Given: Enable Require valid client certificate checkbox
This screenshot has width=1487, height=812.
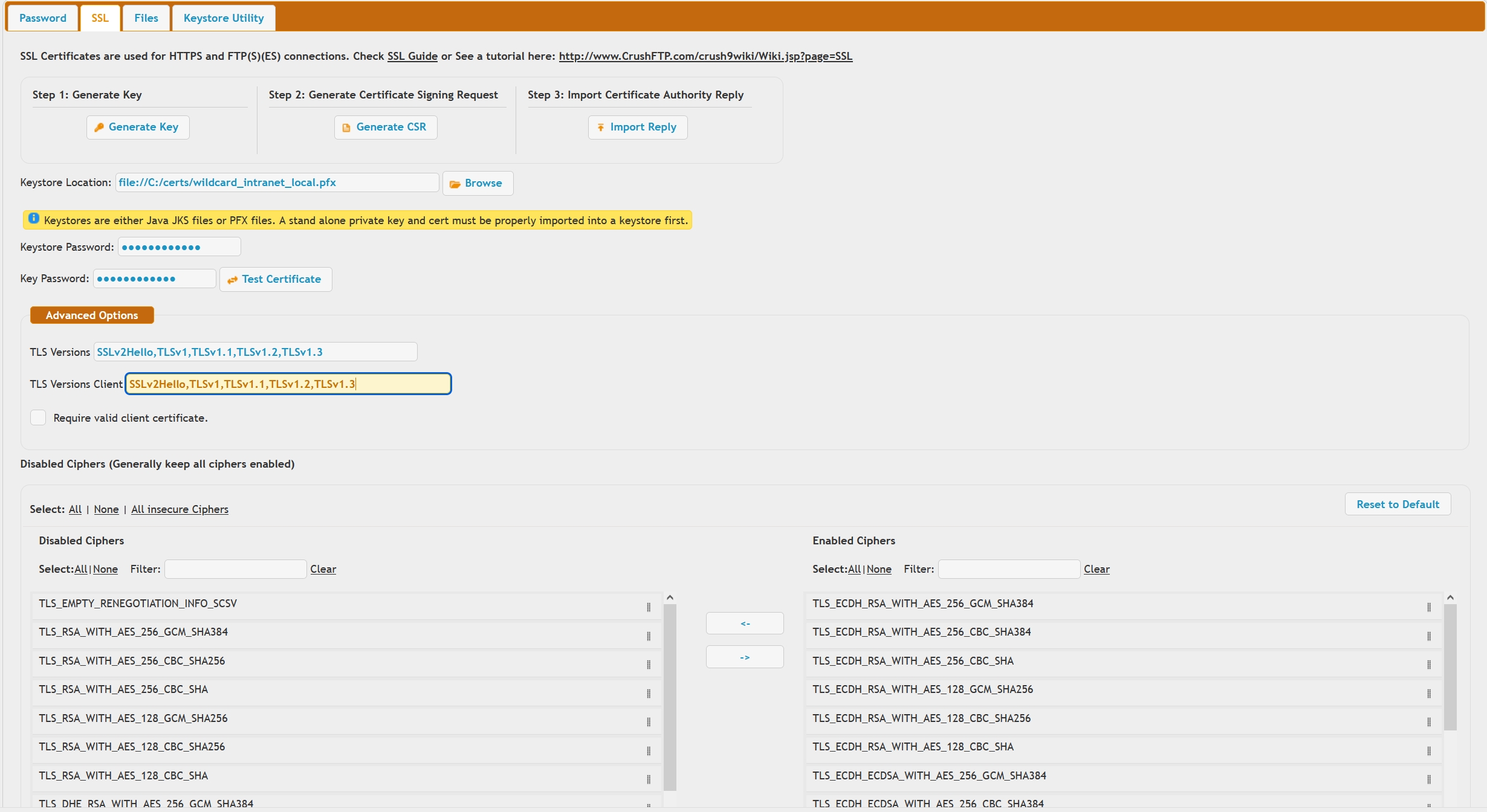Looking at the screenshot, I should click(x=38, y=417).
